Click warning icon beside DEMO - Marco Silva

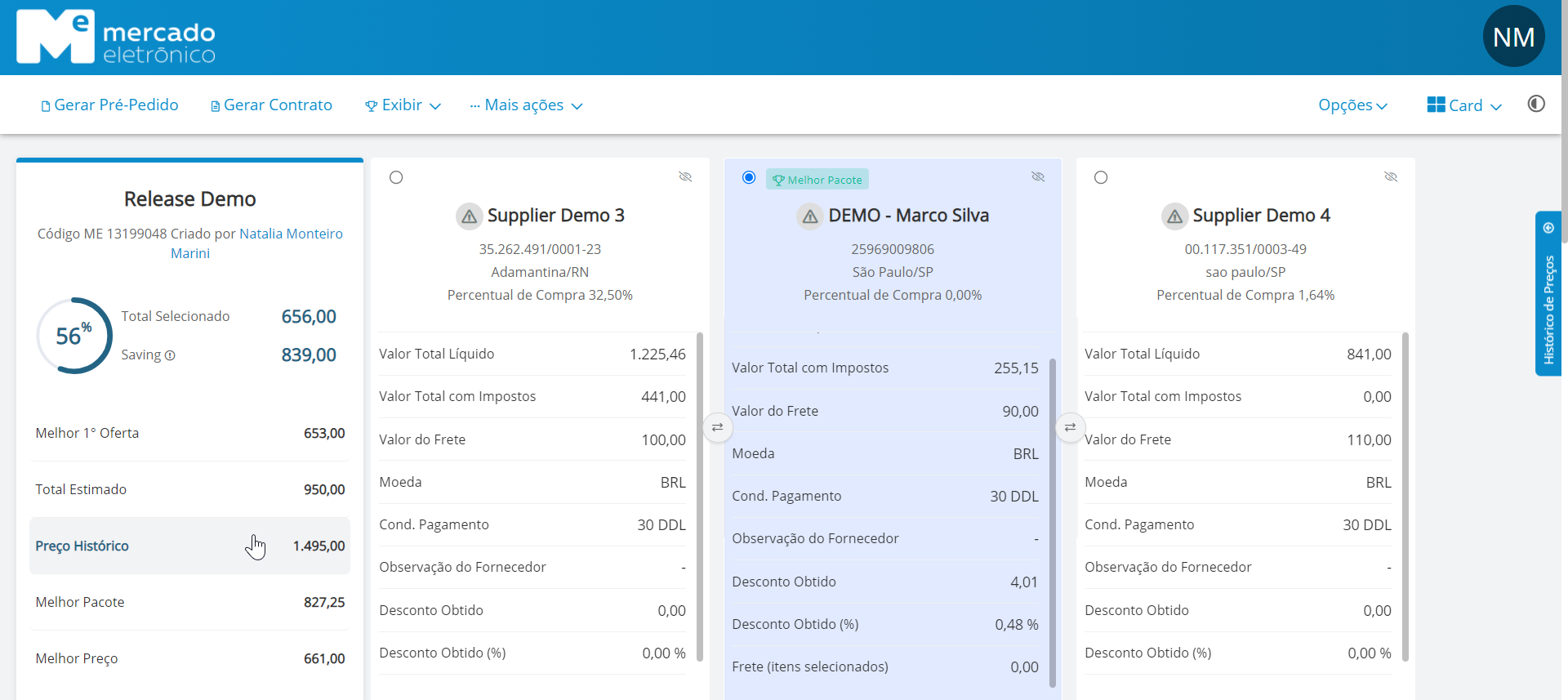pos(810,216)
